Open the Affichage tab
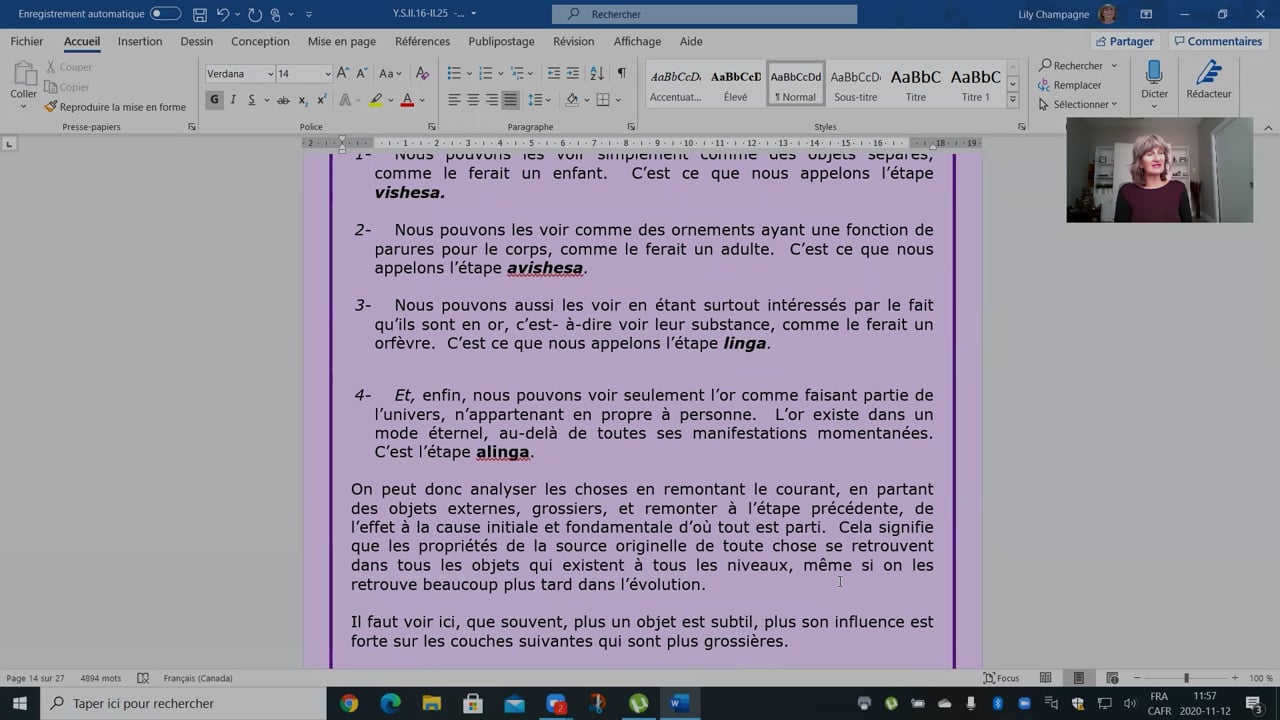1280x720 pixels. pyautogui.click(x=637, y=41)
